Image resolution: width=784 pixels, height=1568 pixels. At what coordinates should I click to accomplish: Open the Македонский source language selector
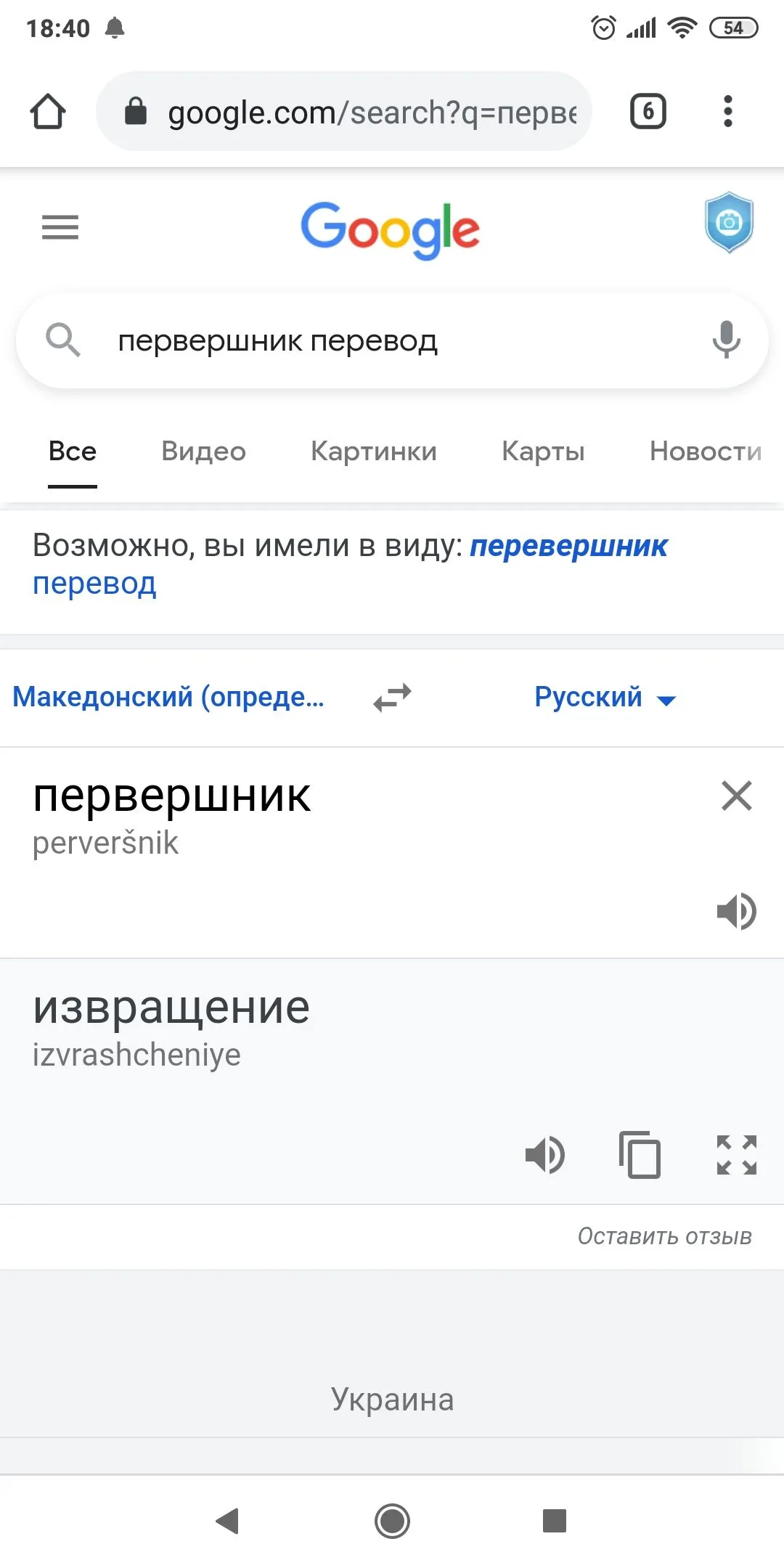coord(168,698)
